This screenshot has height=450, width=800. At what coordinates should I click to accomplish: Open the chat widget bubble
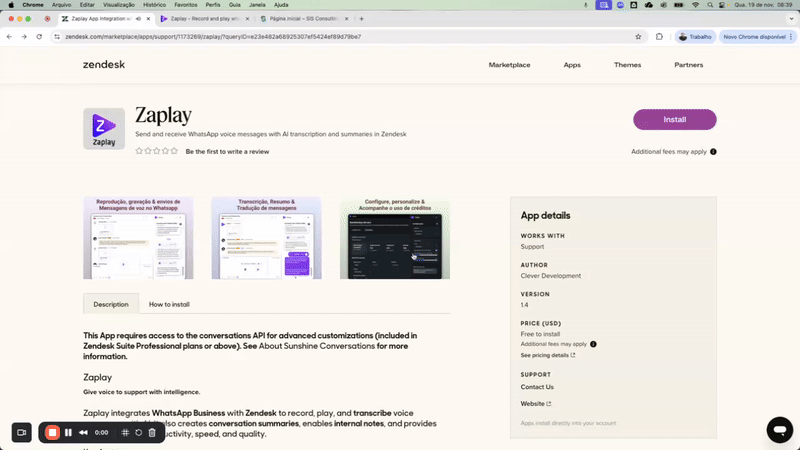(x=779, y=429)
